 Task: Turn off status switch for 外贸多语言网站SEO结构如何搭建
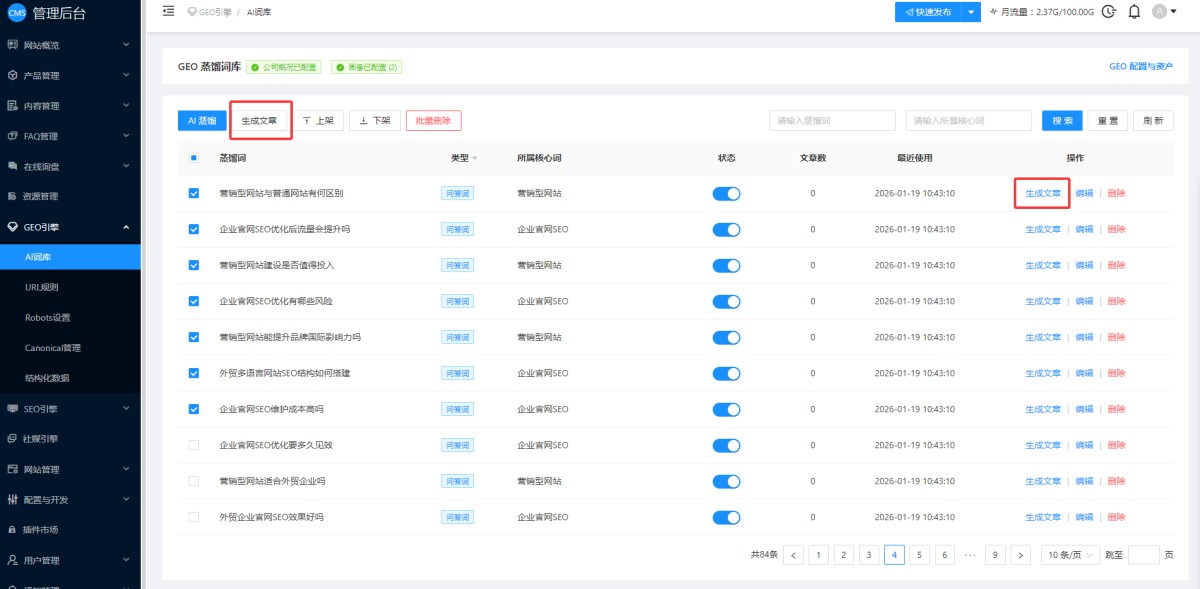pos(726,373)
